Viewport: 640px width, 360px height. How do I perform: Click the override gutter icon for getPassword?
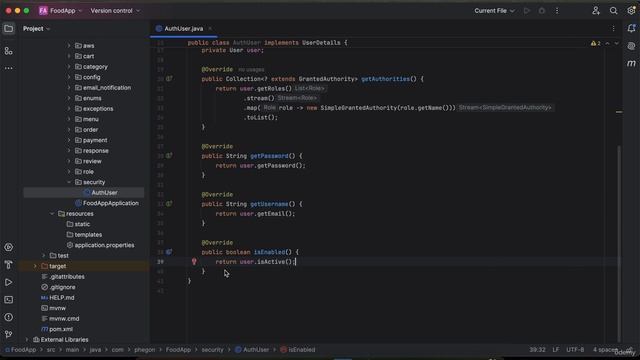coord(169,156)
